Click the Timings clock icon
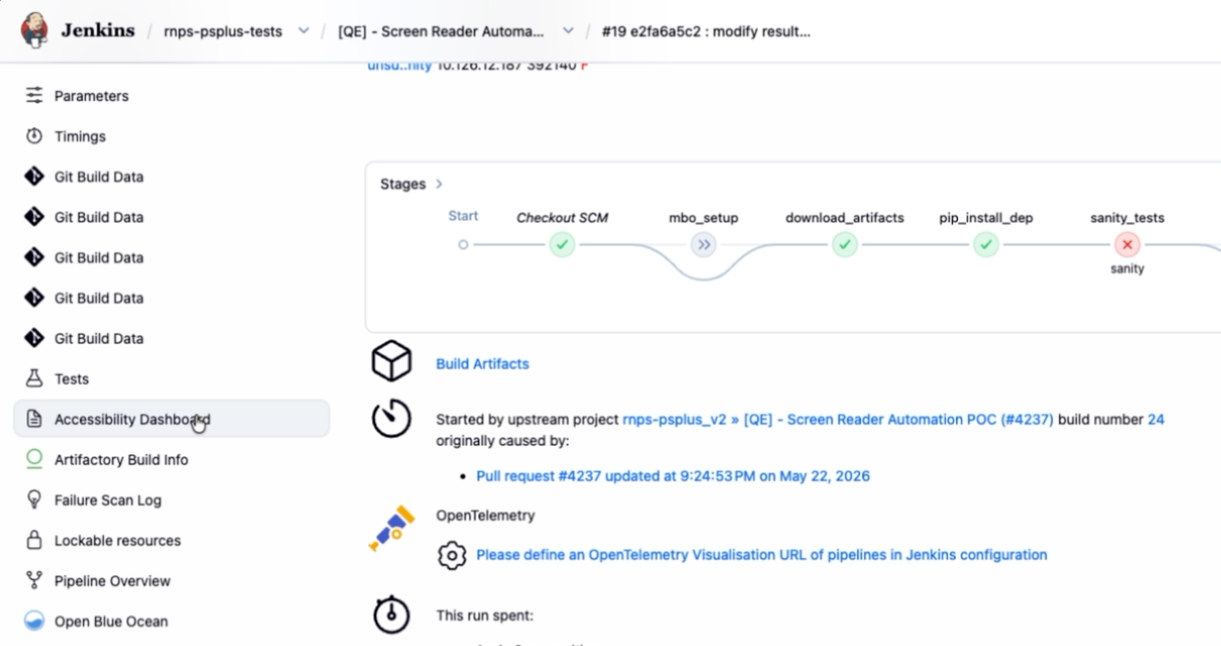This screenshot has height=646, width=1221. 34,136
